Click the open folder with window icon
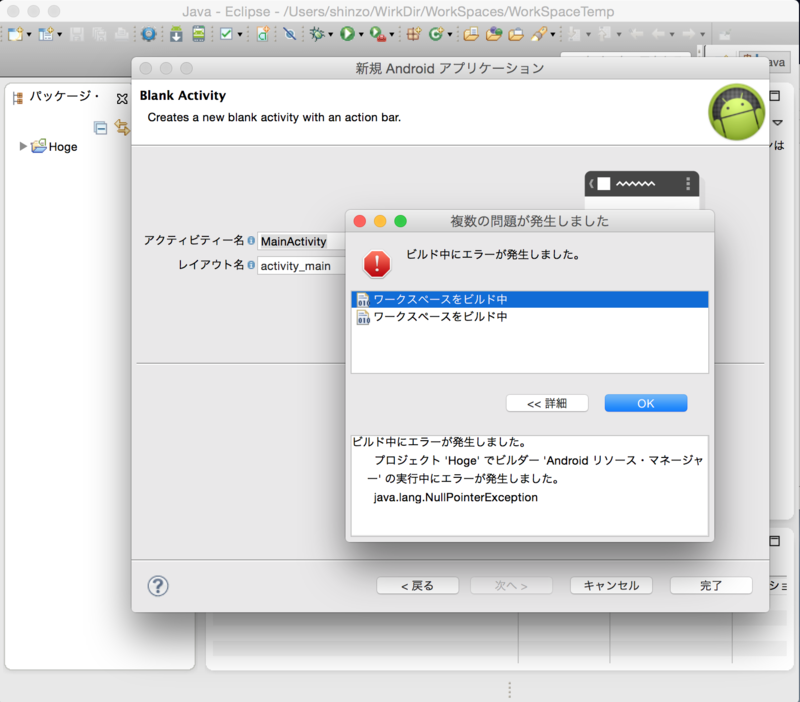 [x=516, y=34]
